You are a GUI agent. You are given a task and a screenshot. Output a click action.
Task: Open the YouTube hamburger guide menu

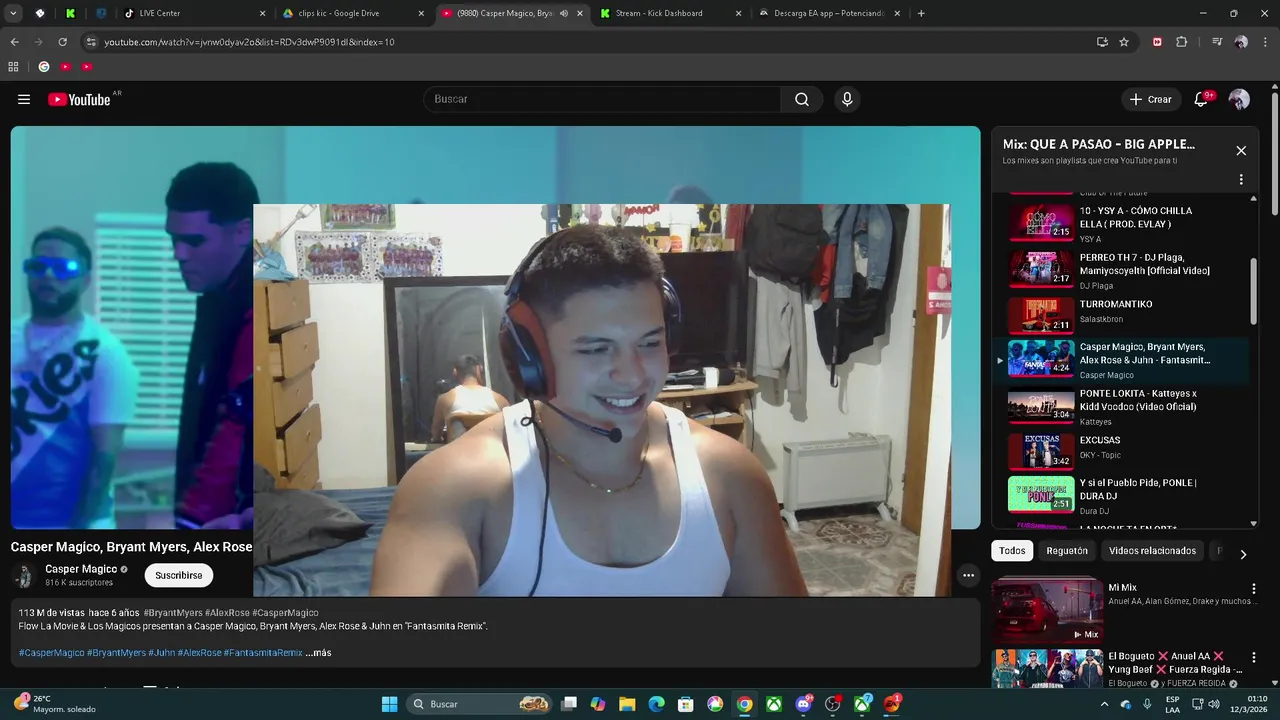(x=24, y=99)
